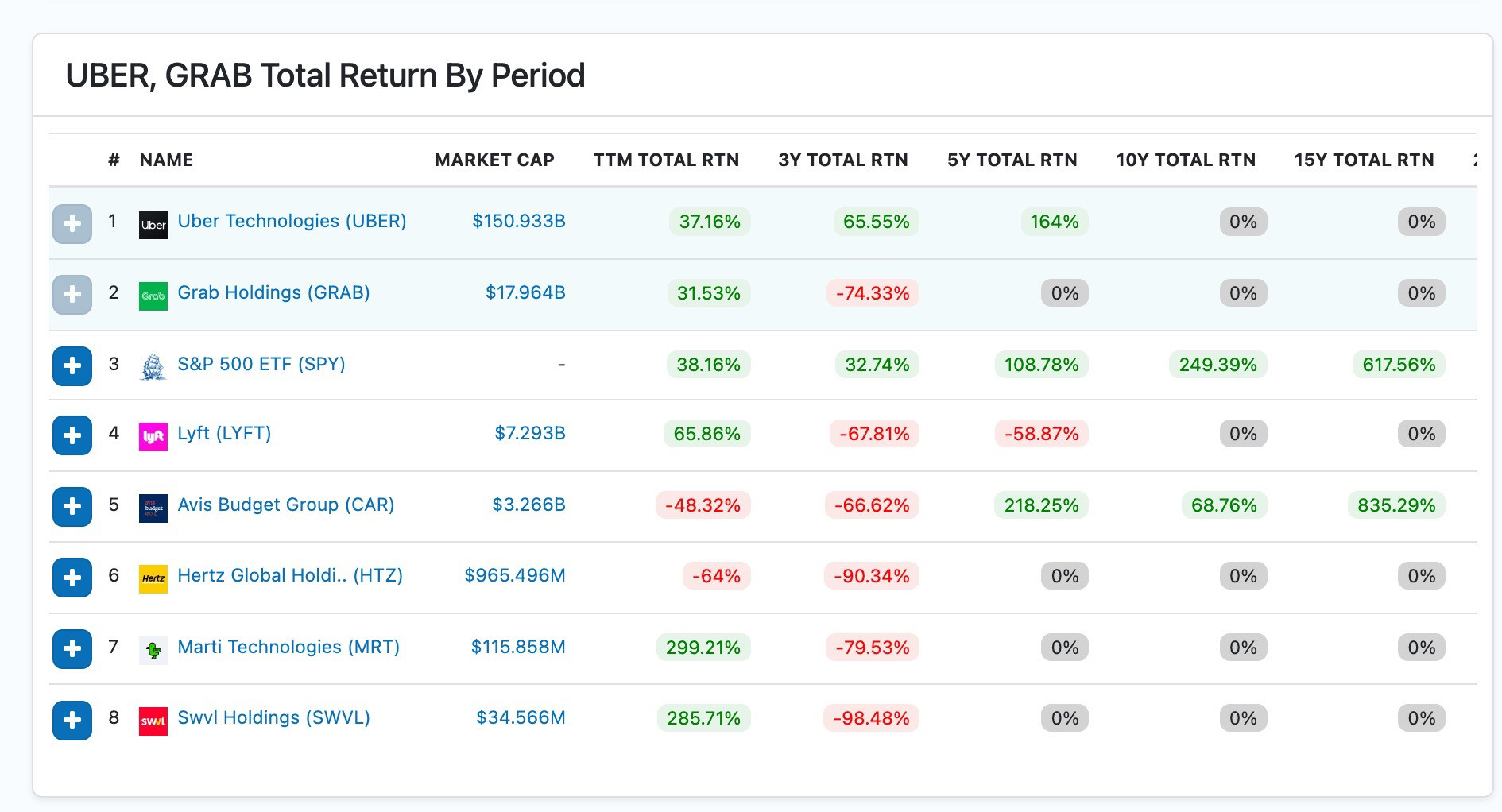Image resolution: width=1502 pixels, height=812 pixels.
Task: Sort by MARKET CAP column header
Action: 494,160
